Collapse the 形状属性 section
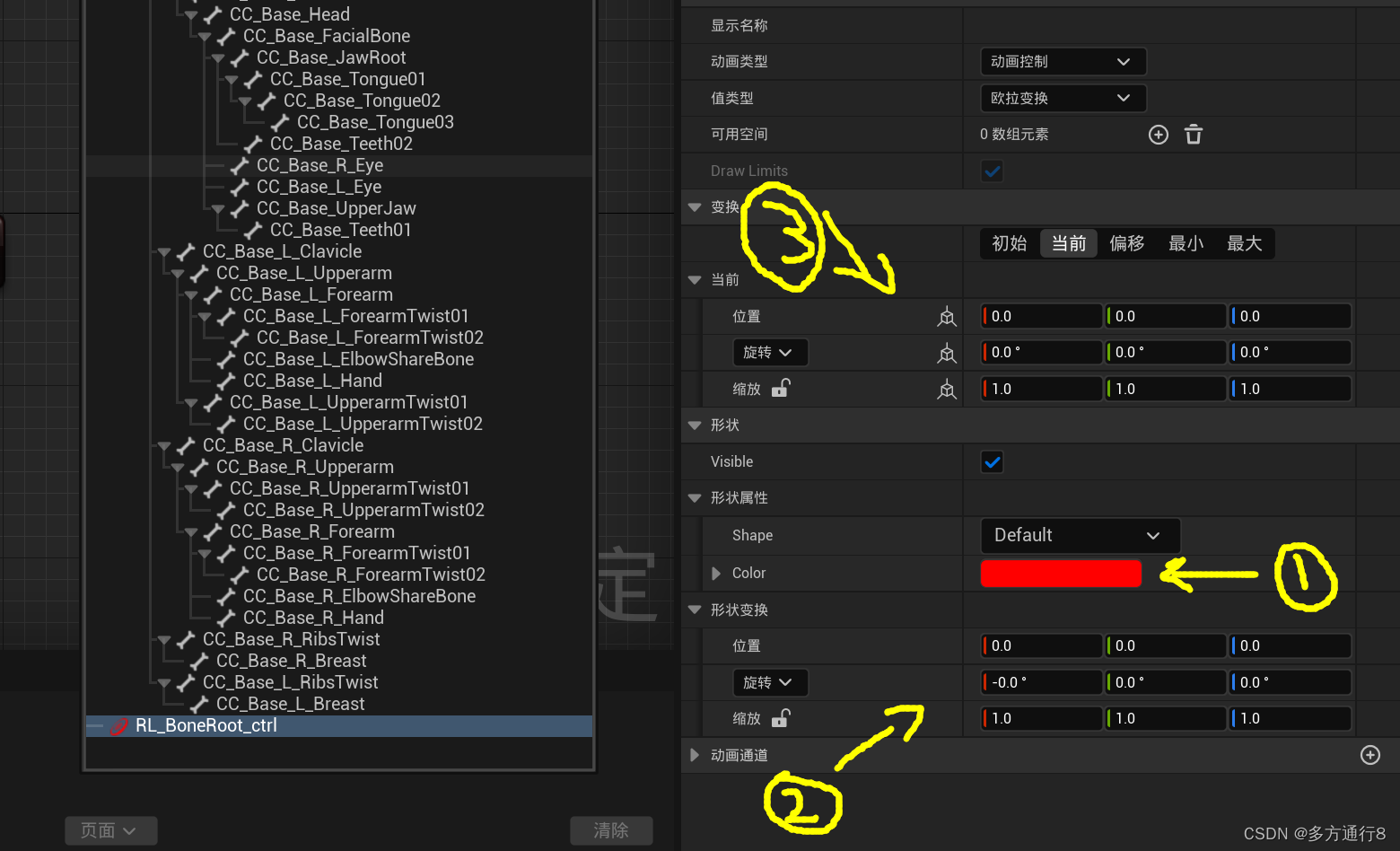The height and width of the screenshot is (851, 1400). tap(694, 497)
